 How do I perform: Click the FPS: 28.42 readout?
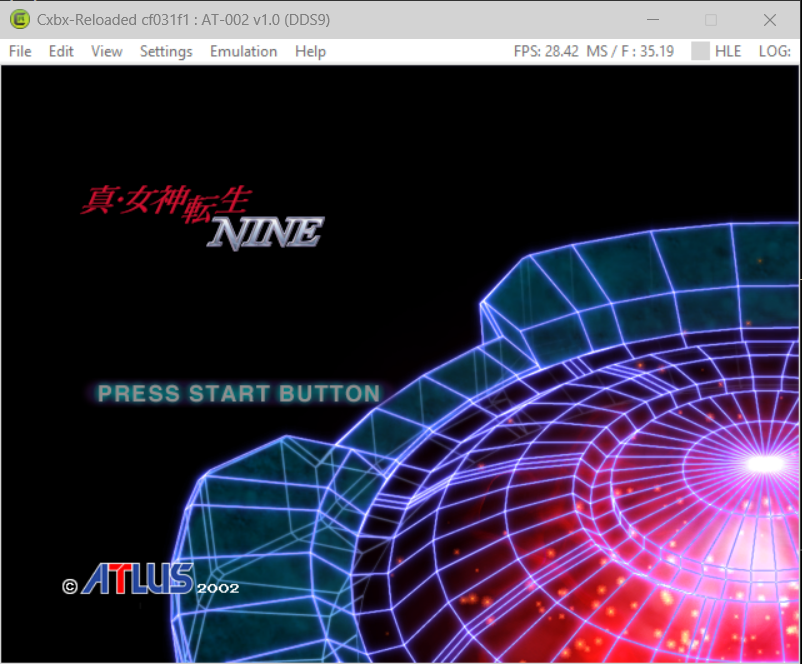click(x=546, y=51)
